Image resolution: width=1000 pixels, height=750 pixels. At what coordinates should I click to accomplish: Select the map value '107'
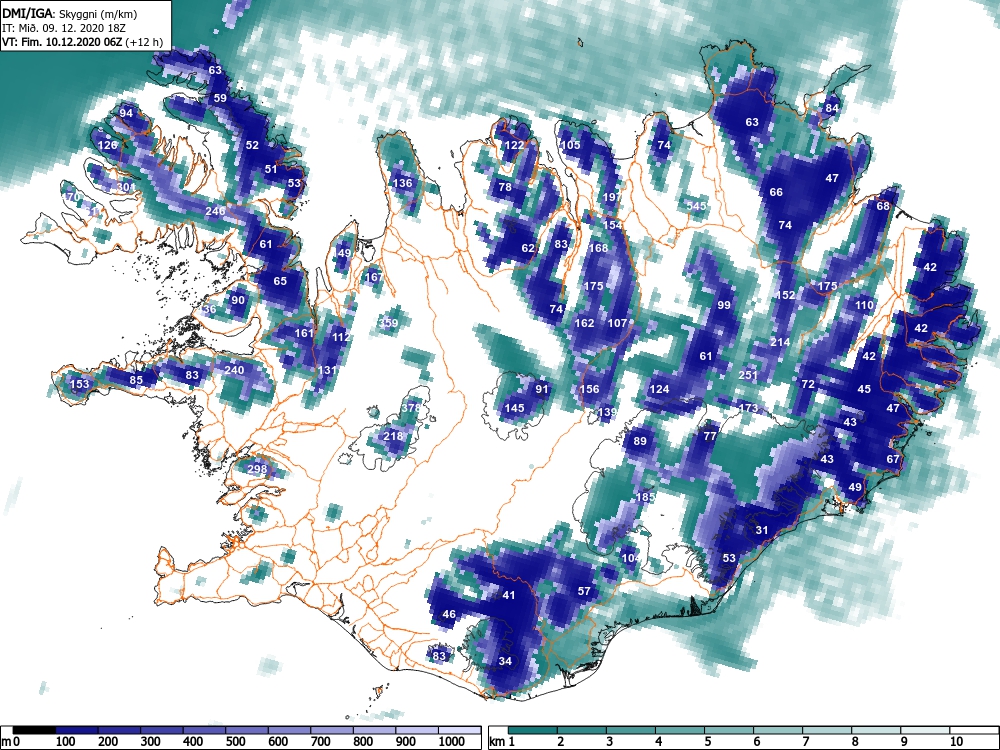click(617, 323)
